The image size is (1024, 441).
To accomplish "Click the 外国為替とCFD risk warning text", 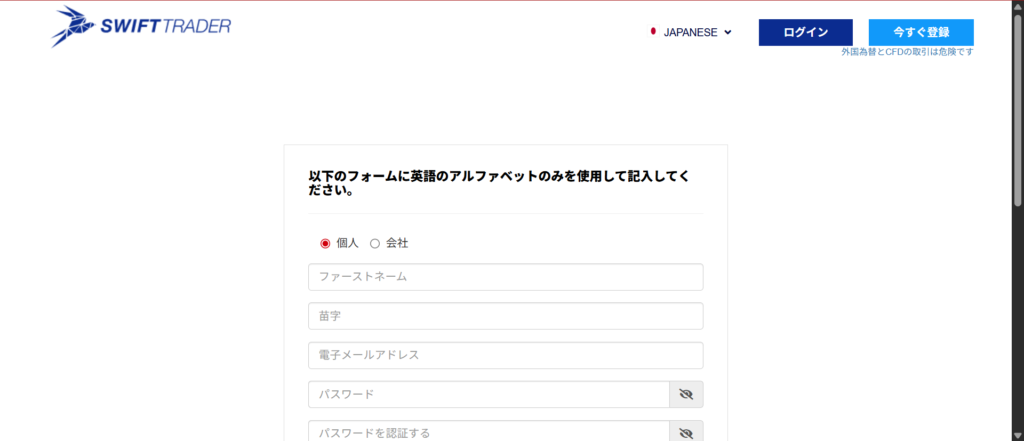I will pos(907,52).
